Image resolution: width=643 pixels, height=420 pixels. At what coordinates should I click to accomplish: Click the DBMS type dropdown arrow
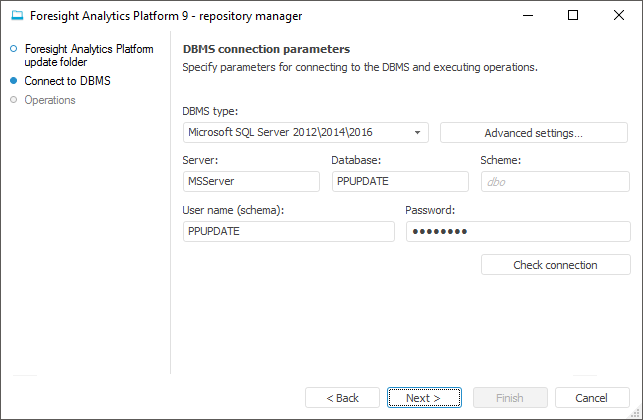[x=417, y=133]
